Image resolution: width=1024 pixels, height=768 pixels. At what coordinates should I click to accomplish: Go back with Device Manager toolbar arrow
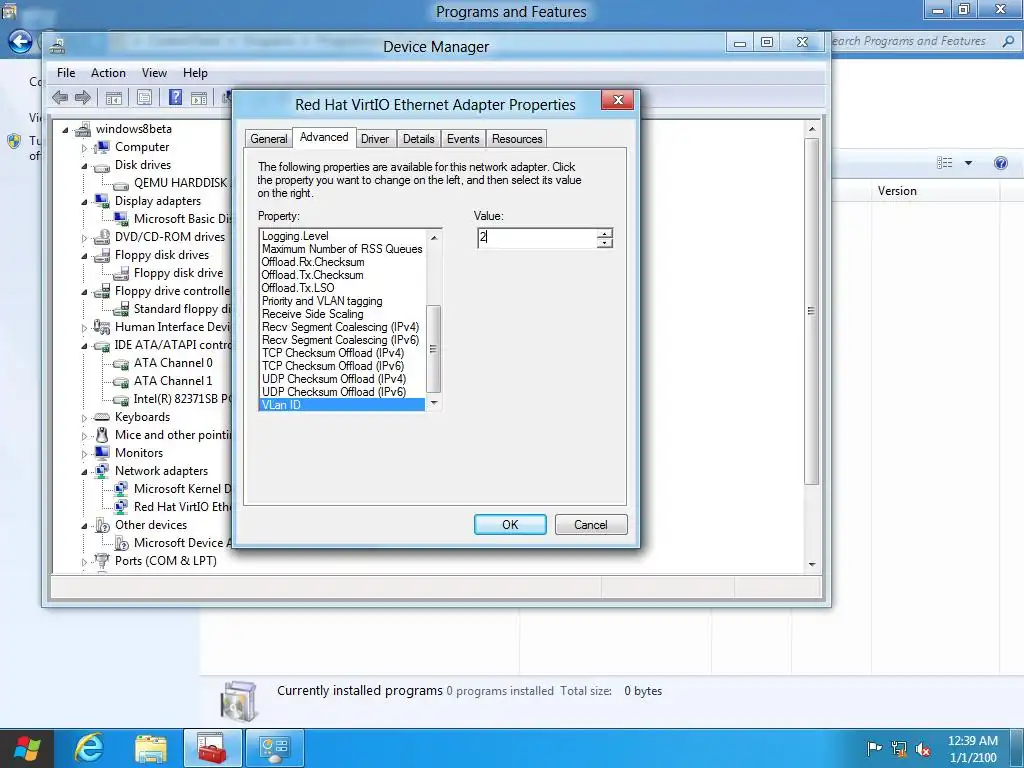(x=60, y=98)
